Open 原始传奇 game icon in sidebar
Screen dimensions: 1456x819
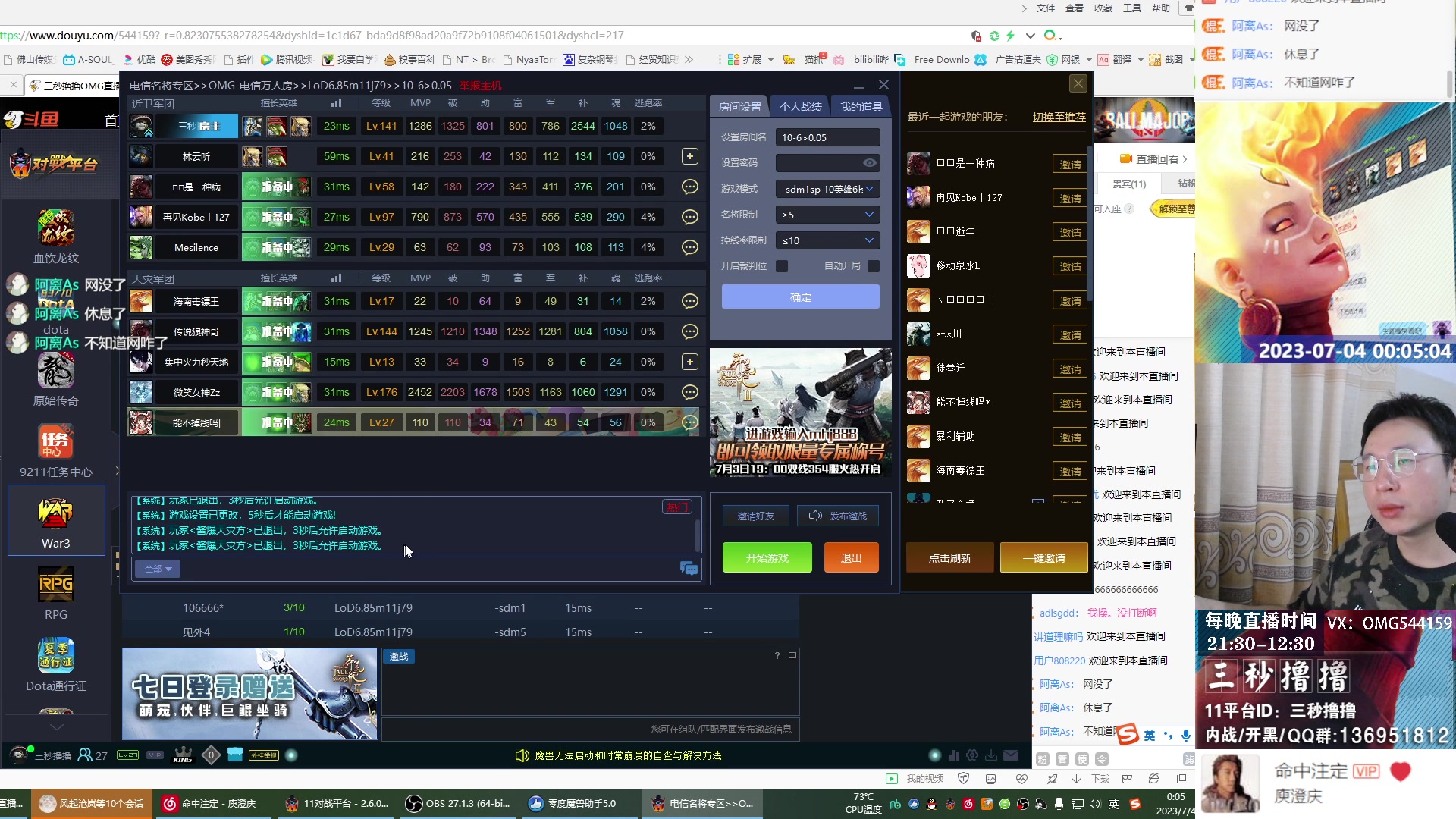coord(56,378)
